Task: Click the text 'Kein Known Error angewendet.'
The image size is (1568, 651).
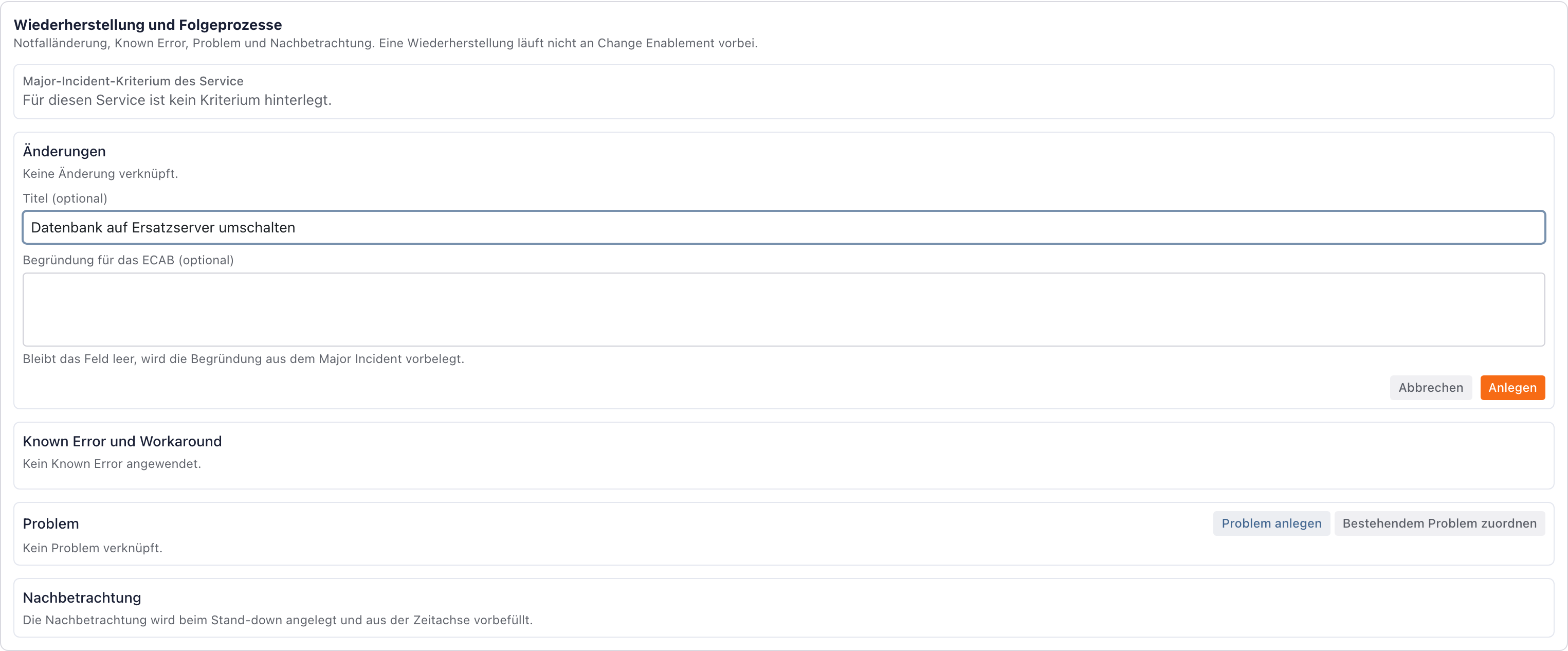Action: (112, 464)
